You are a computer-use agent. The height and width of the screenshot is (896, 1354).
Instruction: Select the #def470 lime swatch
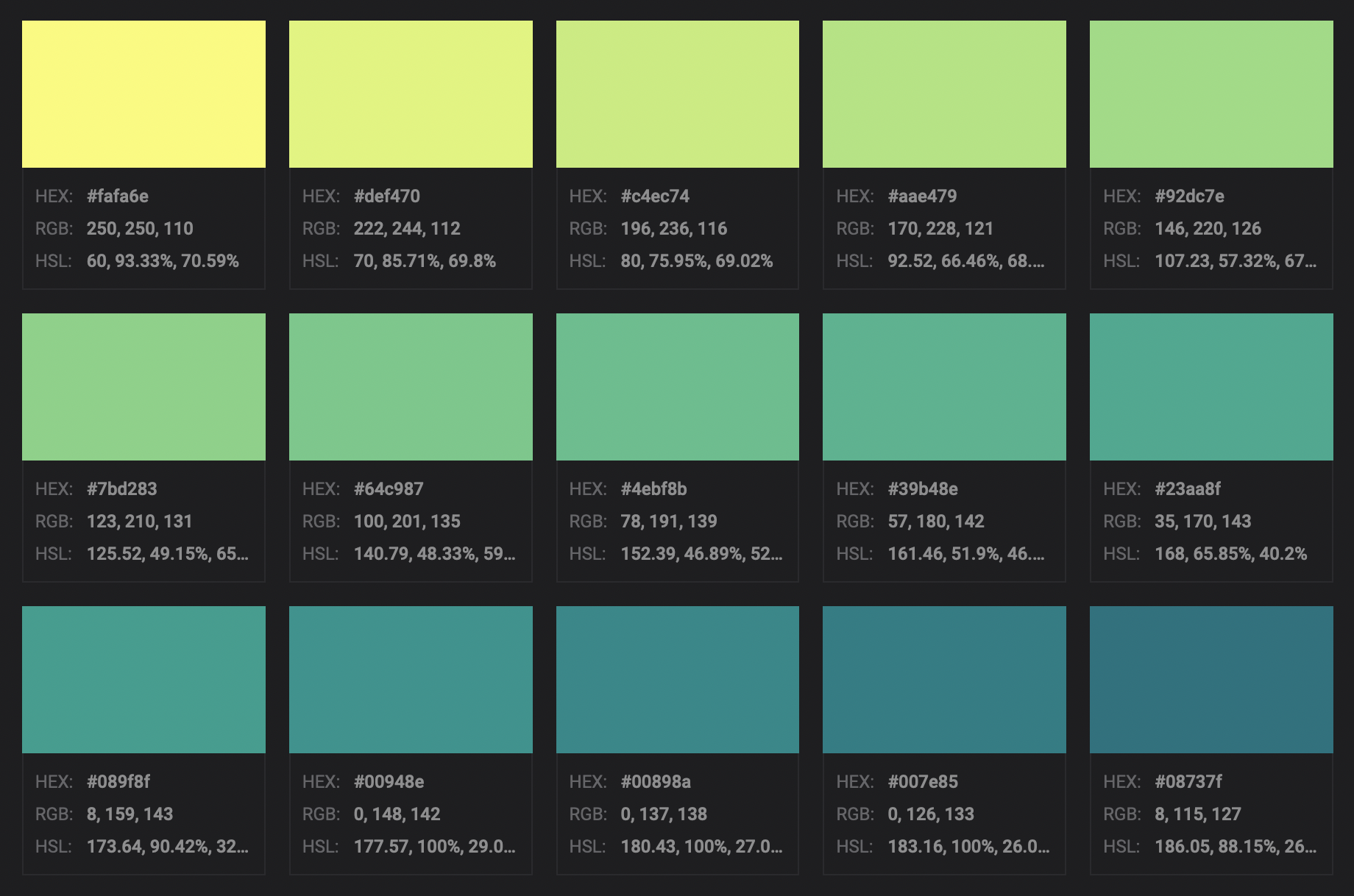tap(411, 94)
